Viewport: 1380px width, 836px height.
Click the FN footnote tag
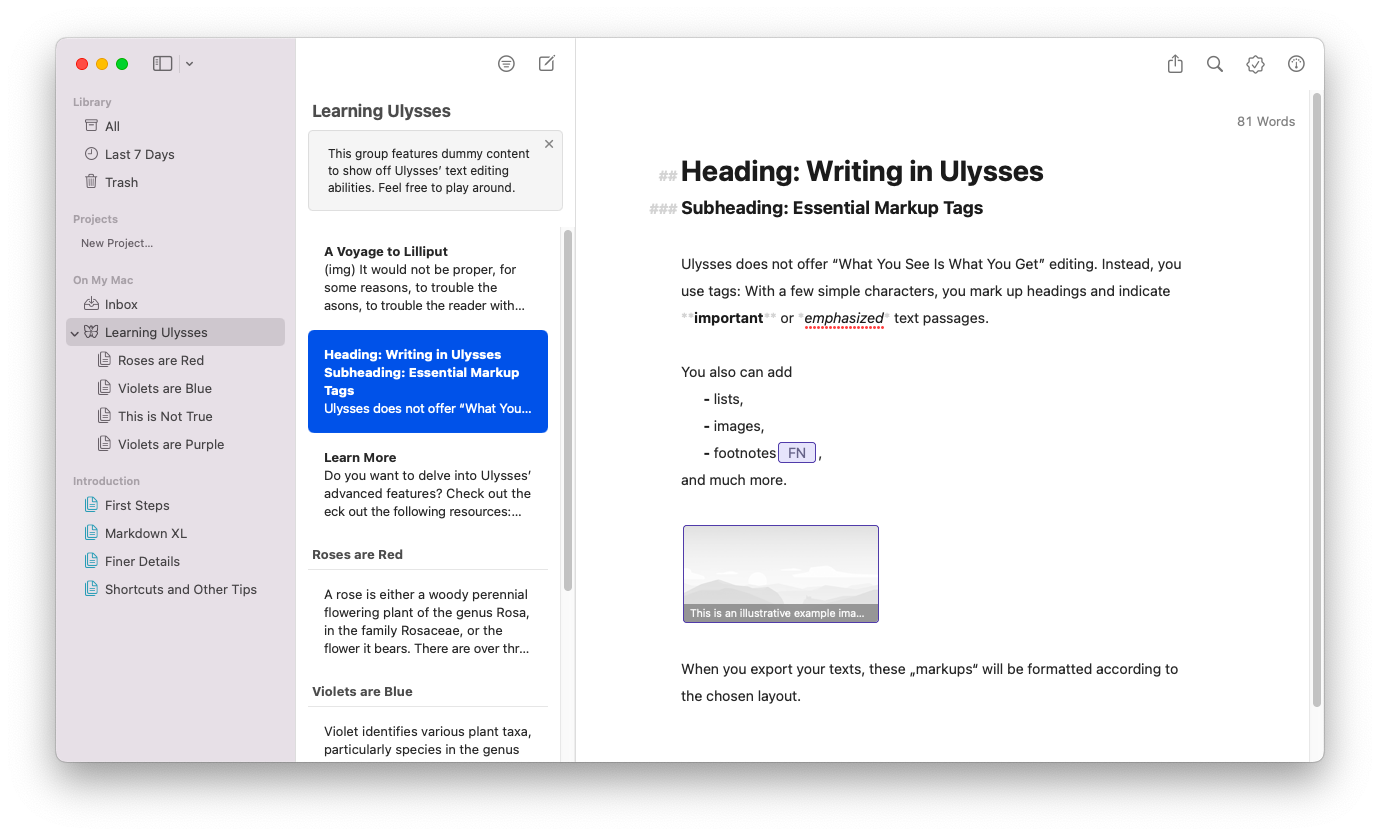797,453
